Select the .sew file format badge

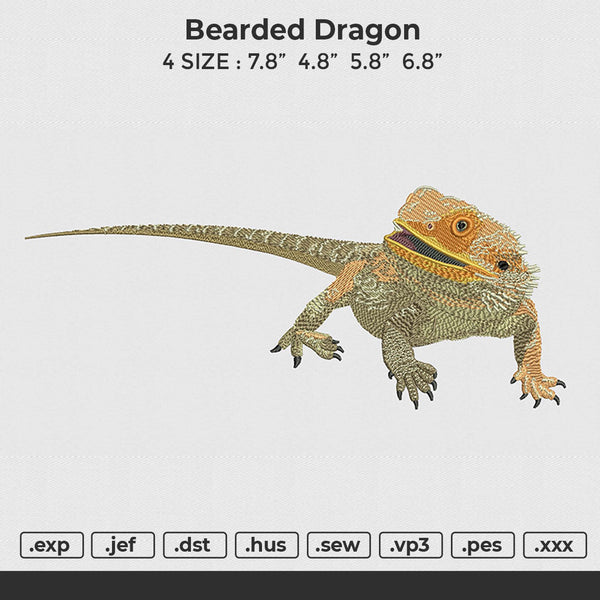(x=339, y=545)
